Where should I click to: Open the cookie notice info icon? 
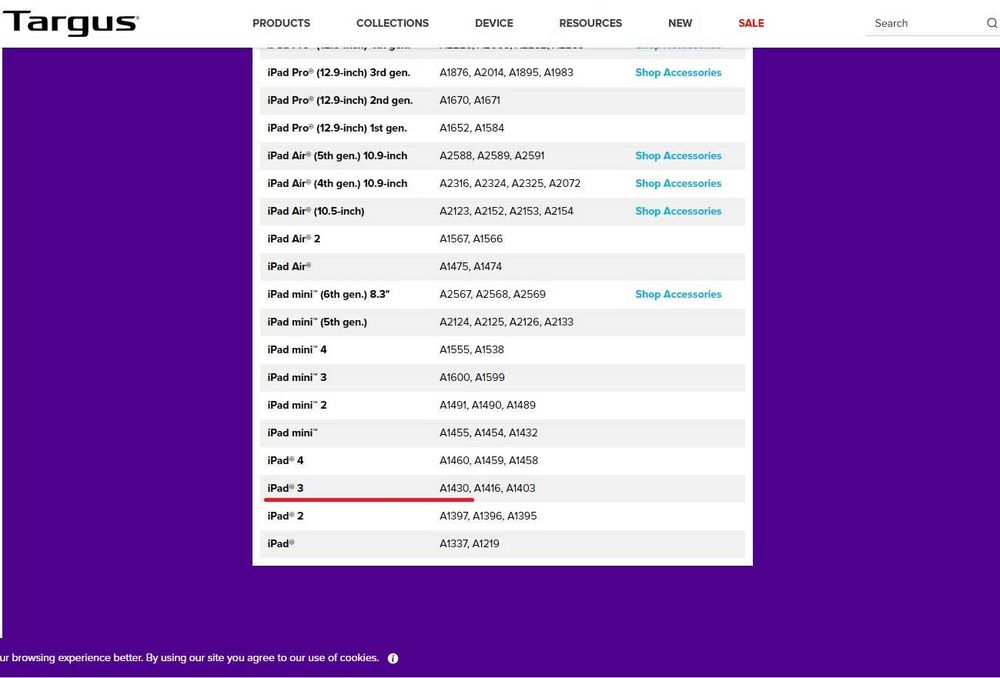tap(393, 658)
